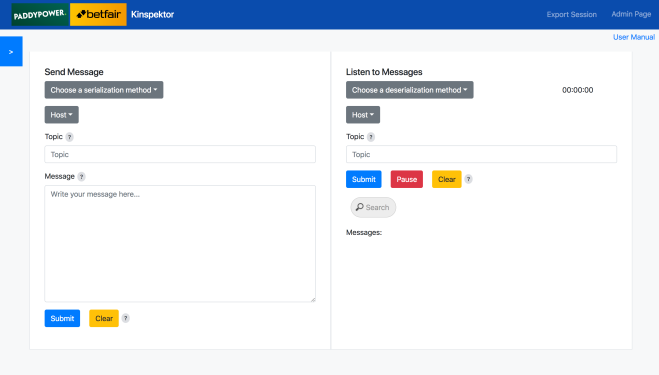659x375 pixels.
Task: Focus the Listen to Messages Topic field
Action: click(481, 154)
